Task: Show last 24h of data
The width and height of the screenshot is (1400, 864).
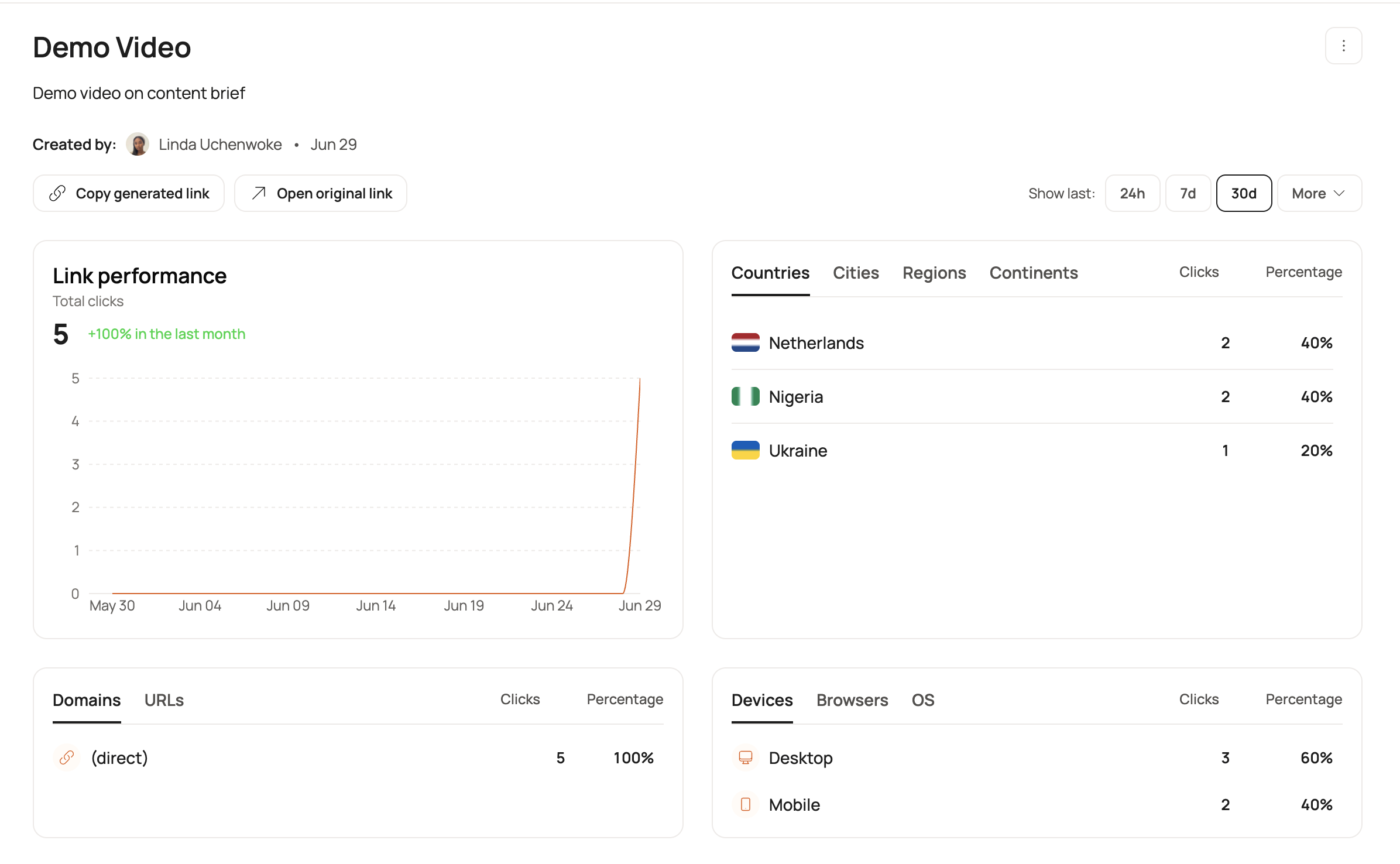Action: (x=1133, y=193)
